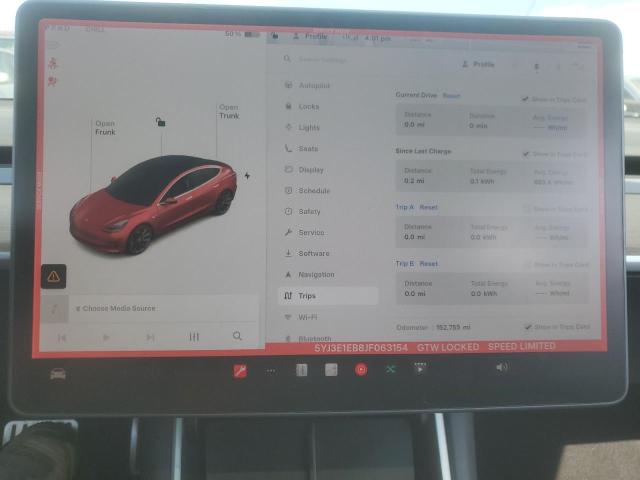This screenshot has height=480, width=640.
Task: Tap the media search magnifier icon
Action: pyautogui.click(x=237, y=336)
